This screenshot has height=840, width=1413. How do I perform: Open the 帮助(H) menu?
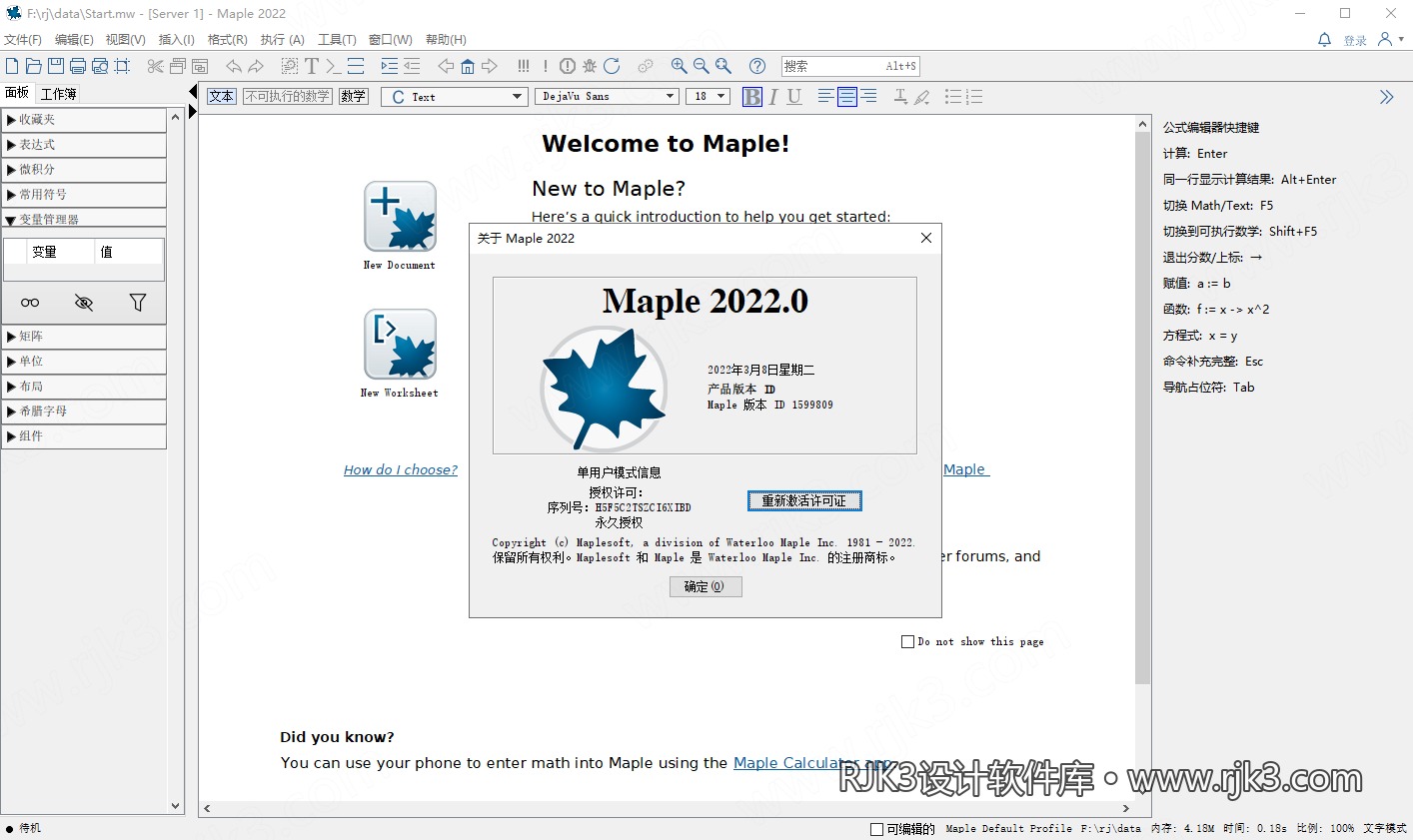(x=446, y=40)
